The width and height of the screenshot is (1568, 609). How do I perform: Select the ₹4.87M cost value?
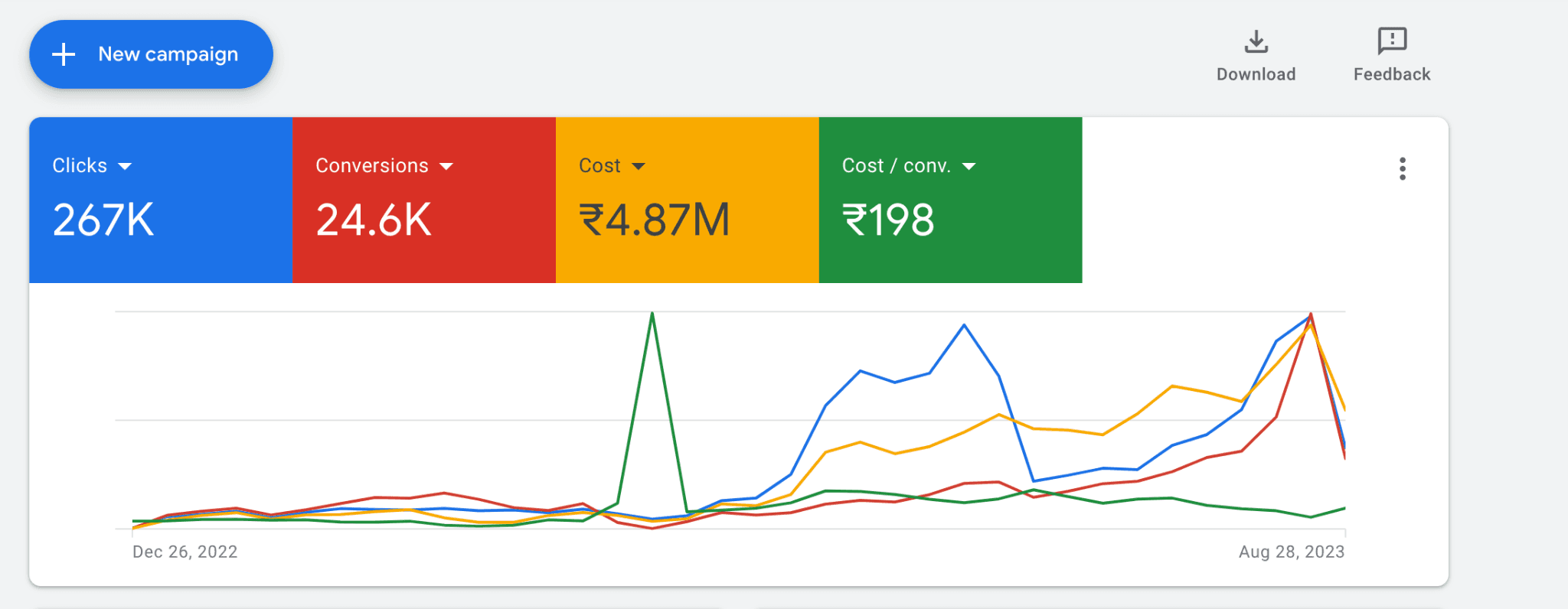(x=655, y=220)
